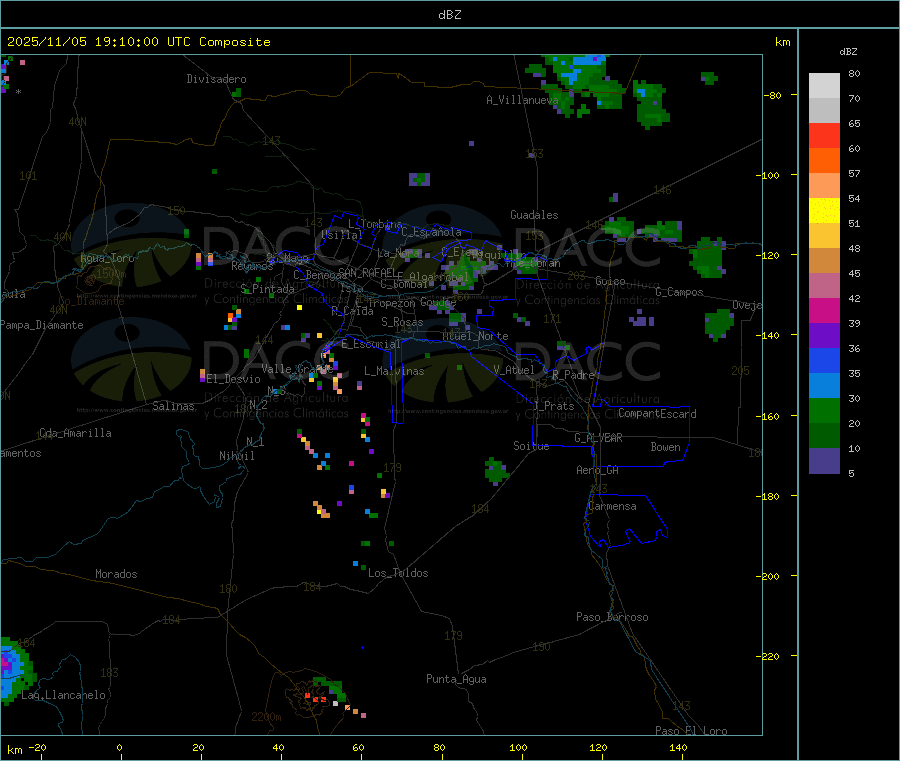
Task: Click the Salinas map label
Action: pos(173,406)
